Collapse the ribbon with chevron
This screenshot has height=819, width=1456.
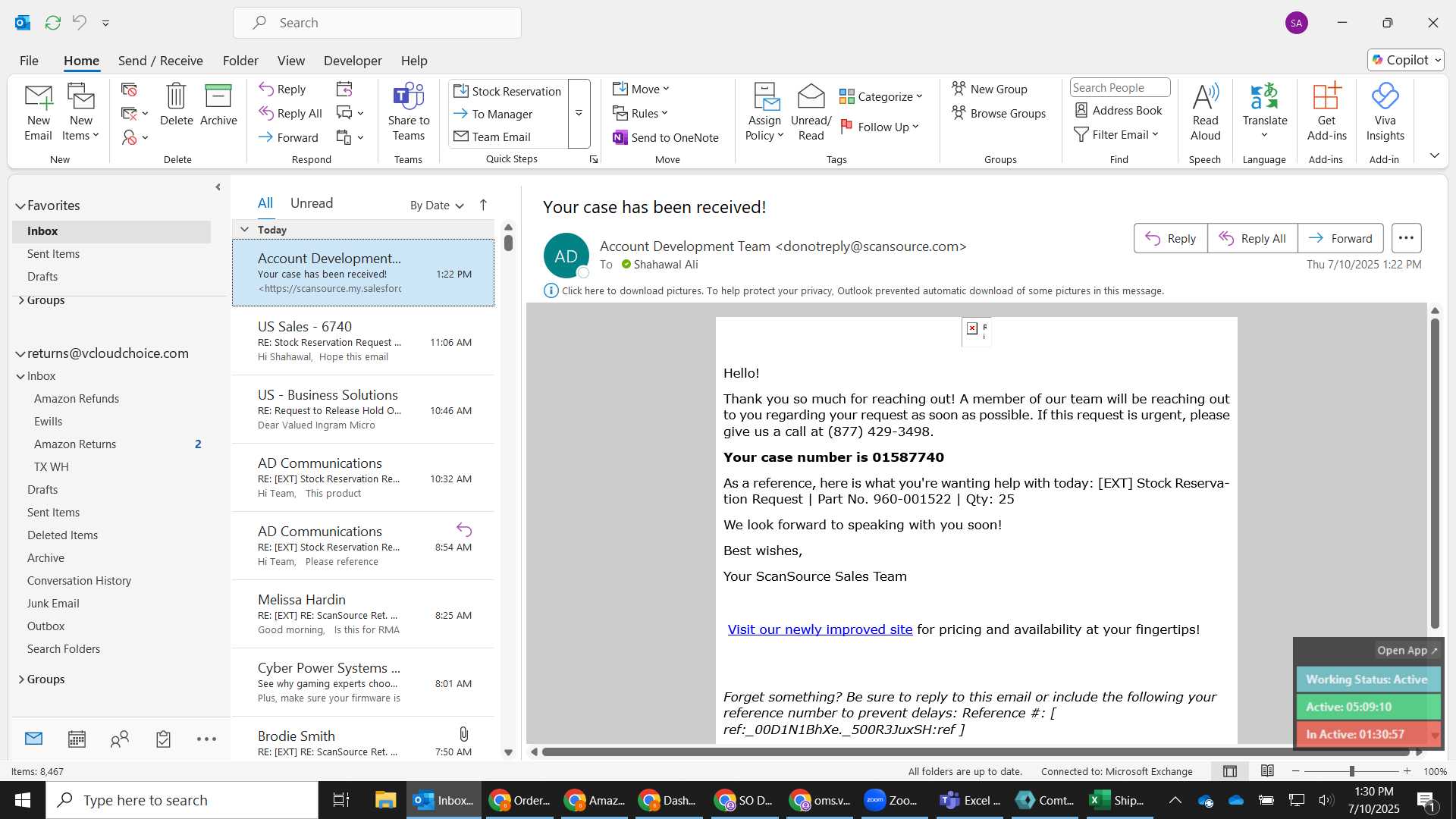1434,155
